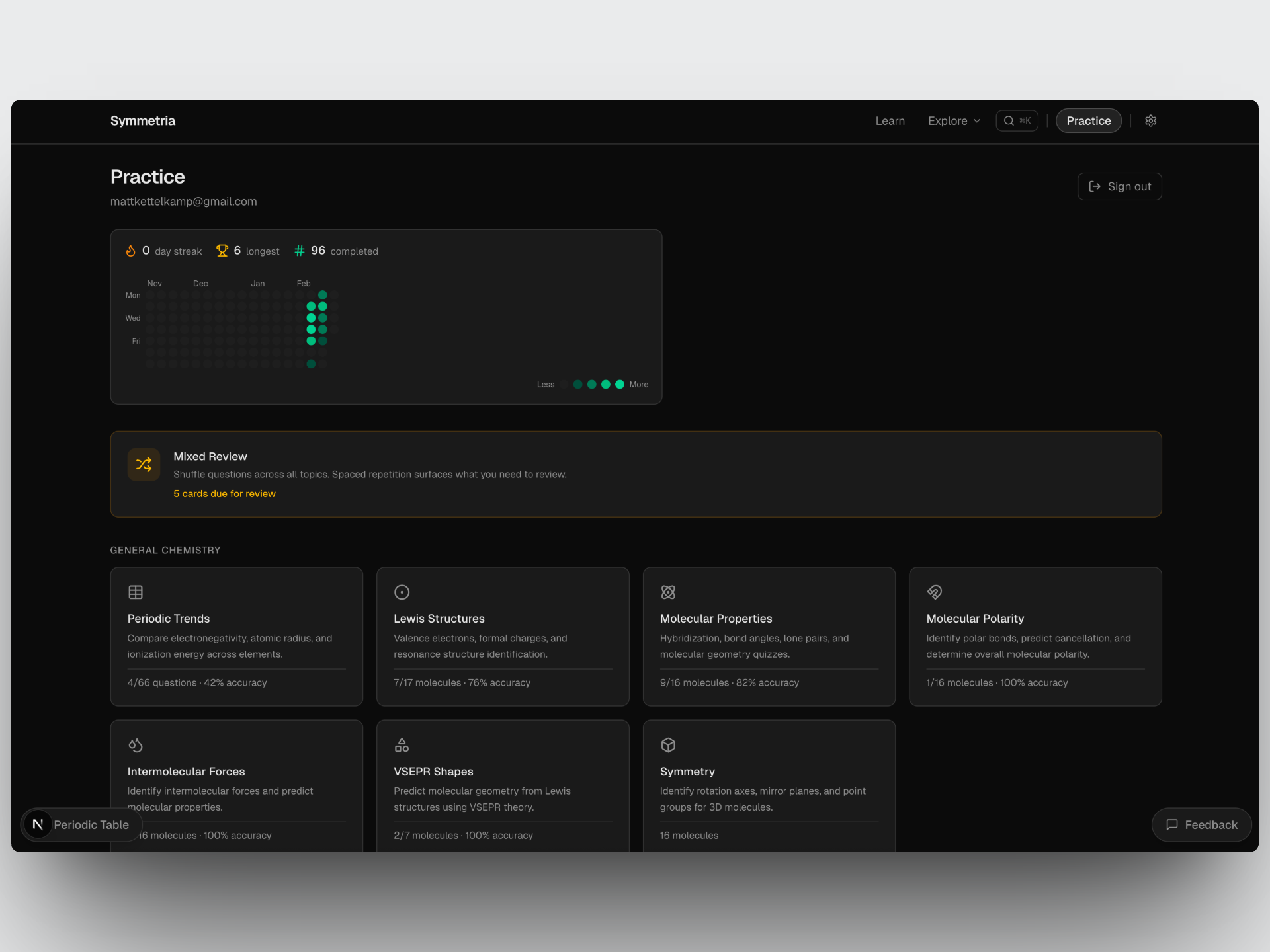This screenshot has height=952, width=1270.
Task: Click the Symmetry cube icon
Action: click(x=668, y=745)
